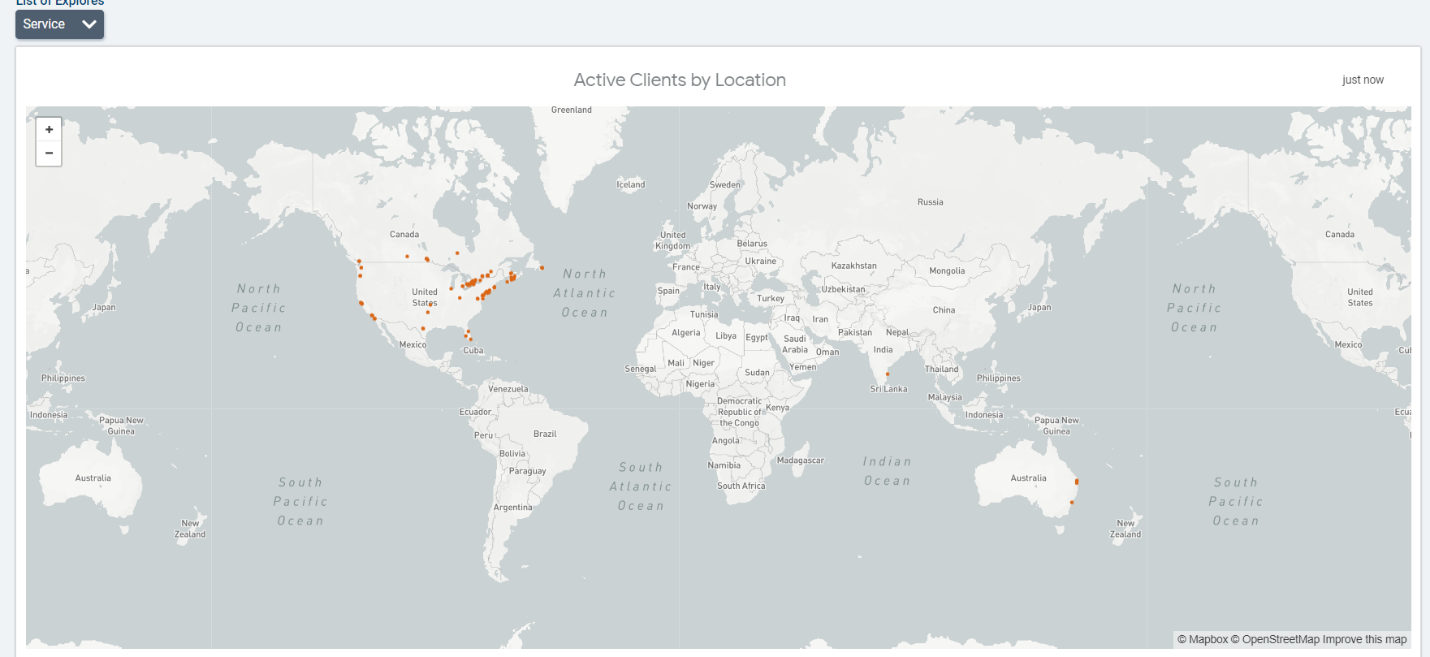
Task: Click the Improve this map link
Action: [x=1365, y=639]
